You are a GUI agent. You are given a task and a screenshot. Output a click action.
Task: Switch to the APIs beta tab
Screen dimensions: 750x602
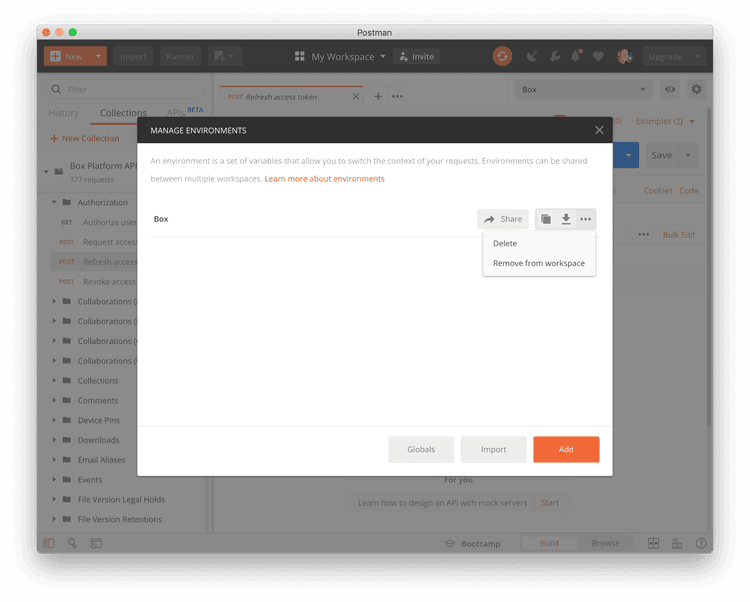pos(185,112)
